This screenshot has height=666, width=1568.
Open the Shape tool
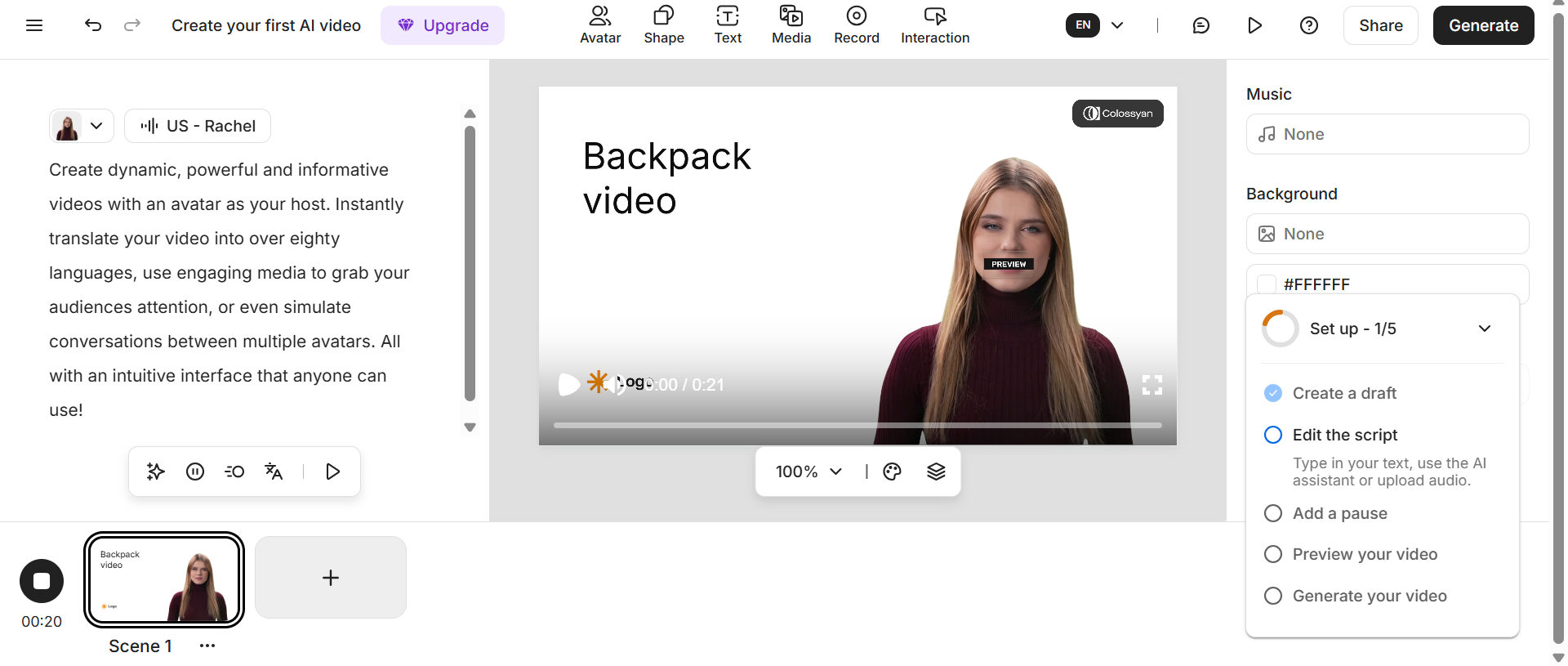(x=664, y=25)
